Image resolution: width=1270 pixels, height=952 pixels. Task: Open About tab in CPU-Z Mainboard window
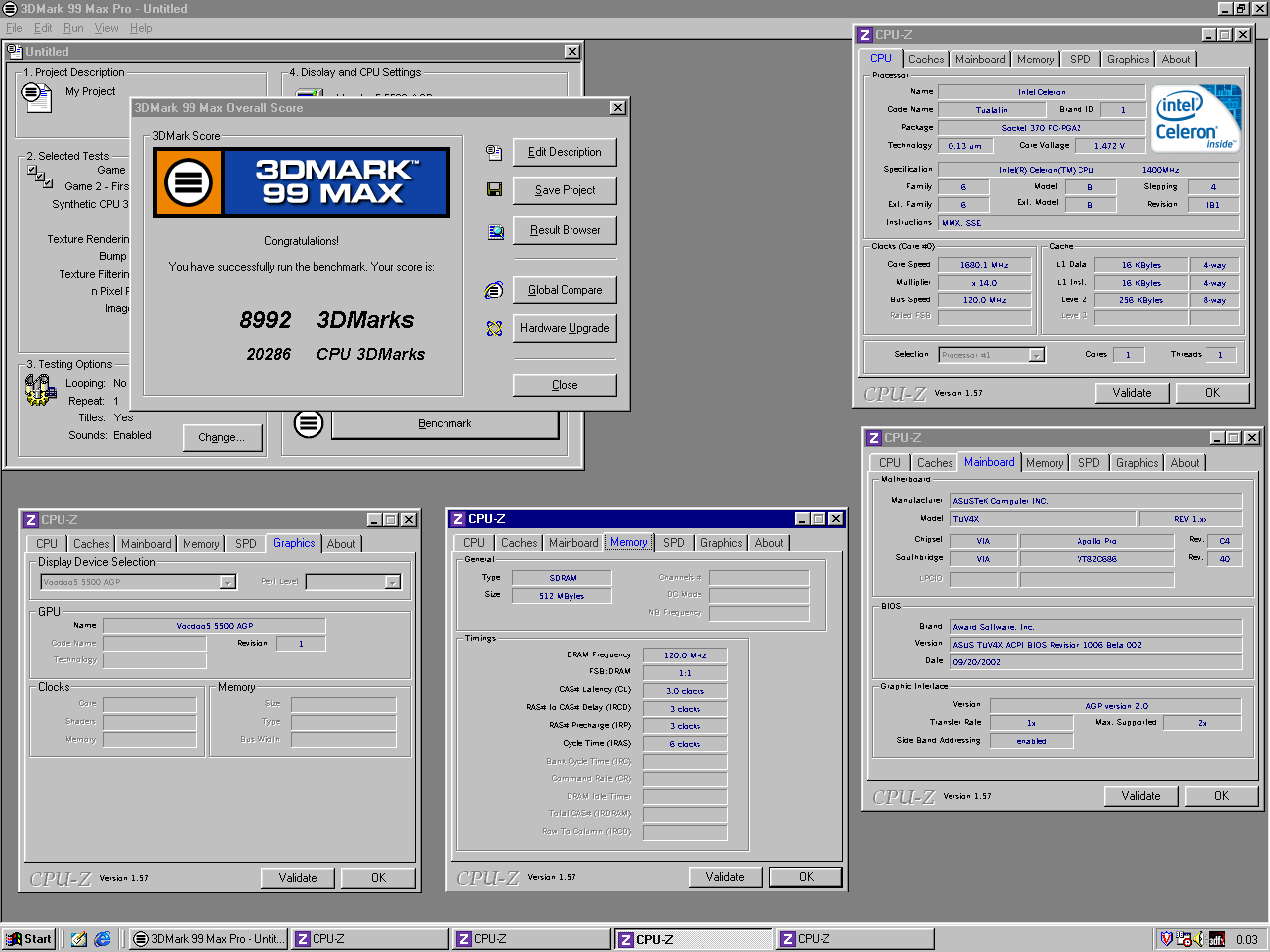click(x=1185, y=463)
